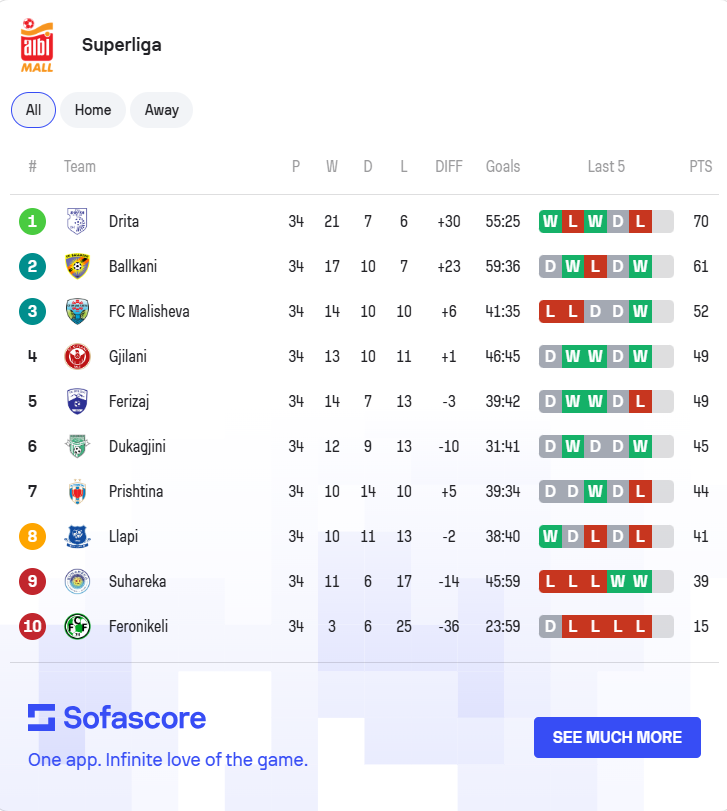Switch to the Away standings tab

point(161,110)
